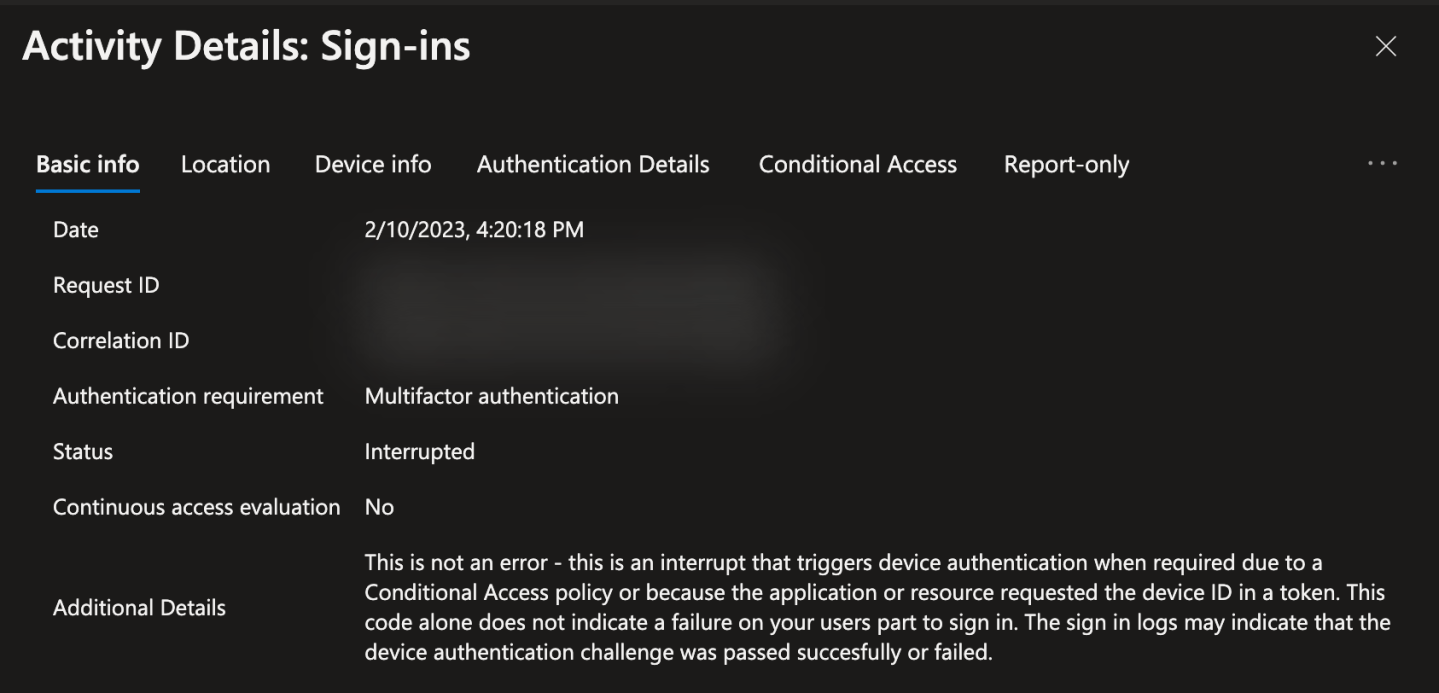Click the Additional Details label
This screenshot has height=693, width=1439.
point(139,607)
